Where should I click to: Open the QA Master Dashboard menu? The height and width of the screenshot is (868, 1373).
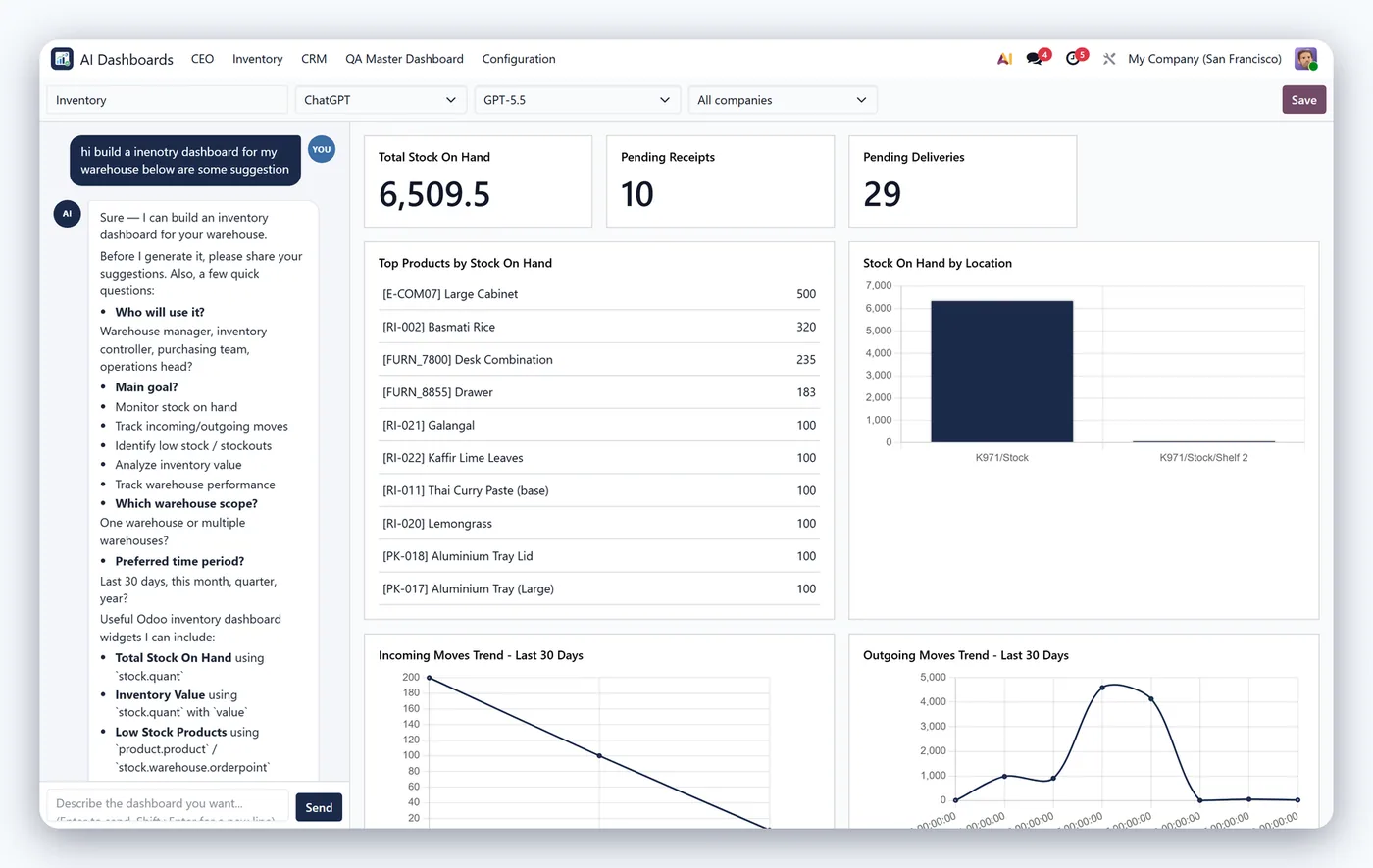404,59
